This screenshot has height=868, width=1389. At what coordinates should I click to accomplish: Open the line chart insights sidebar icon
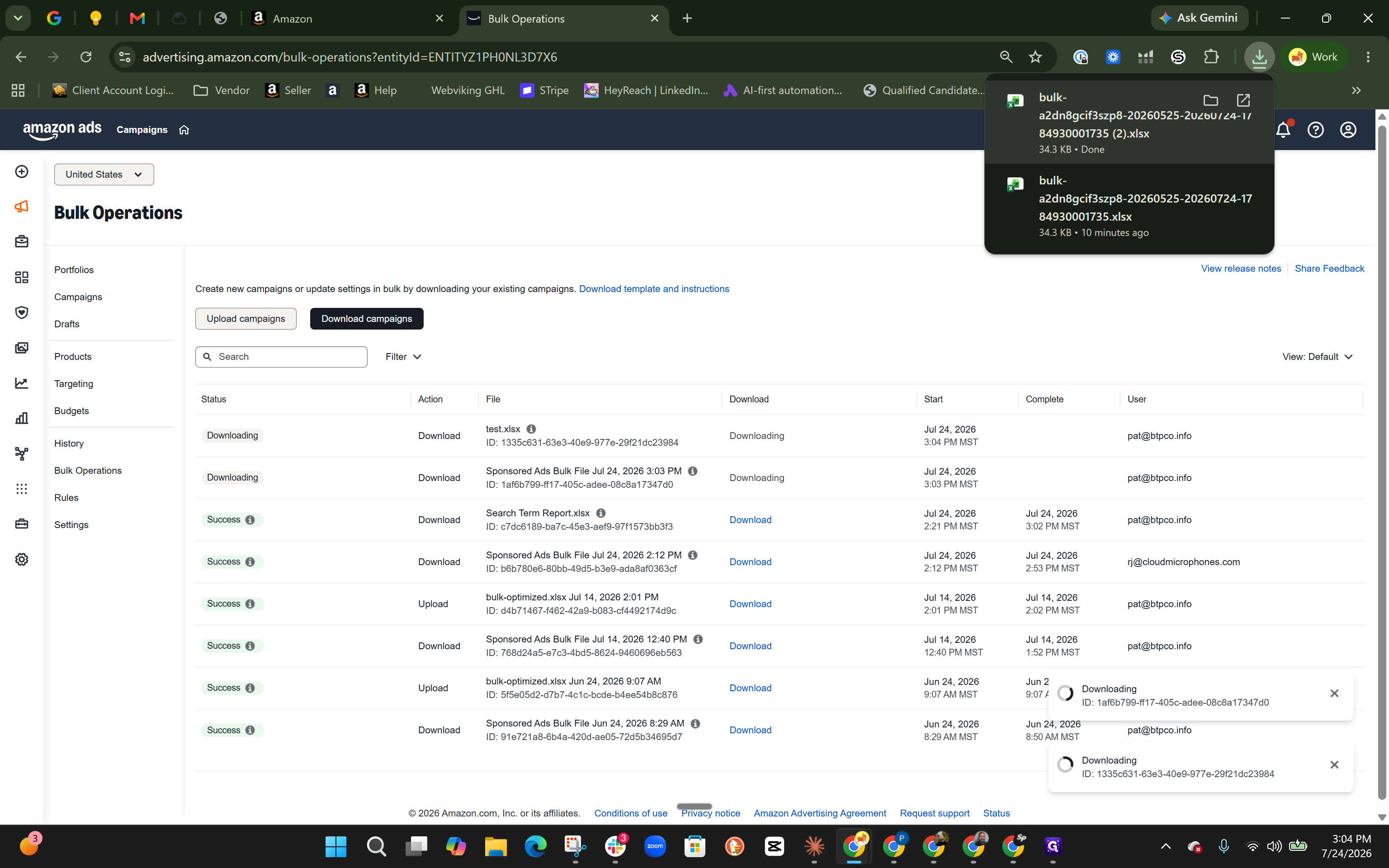coord(22,383)
